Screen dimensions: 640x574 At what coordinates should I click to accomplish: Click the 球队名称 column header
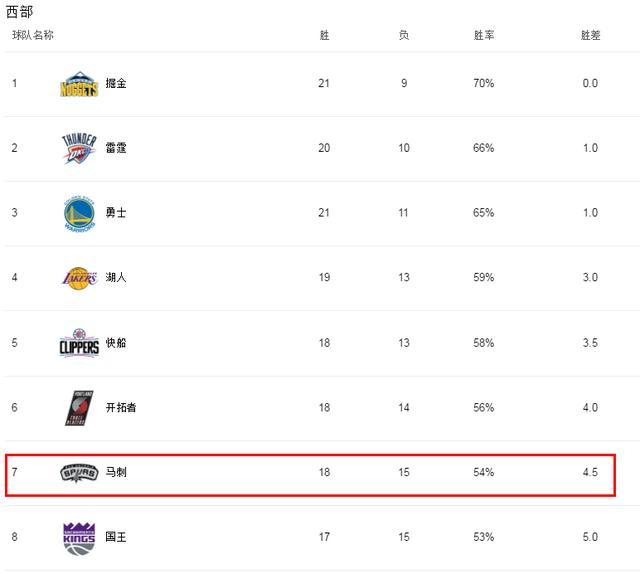[33, 35]
